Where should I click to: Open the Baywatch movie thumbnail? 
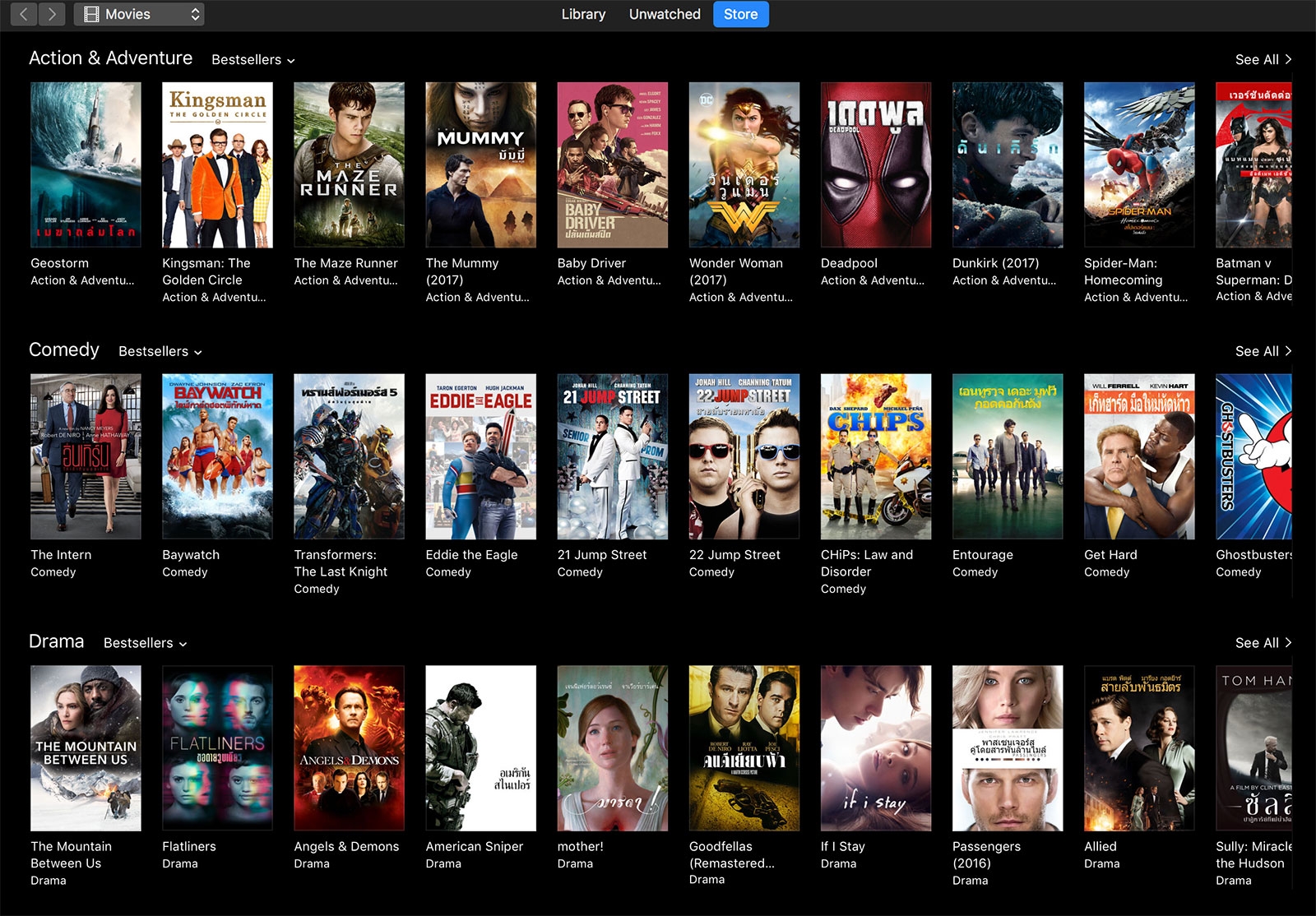click(216, 456)
